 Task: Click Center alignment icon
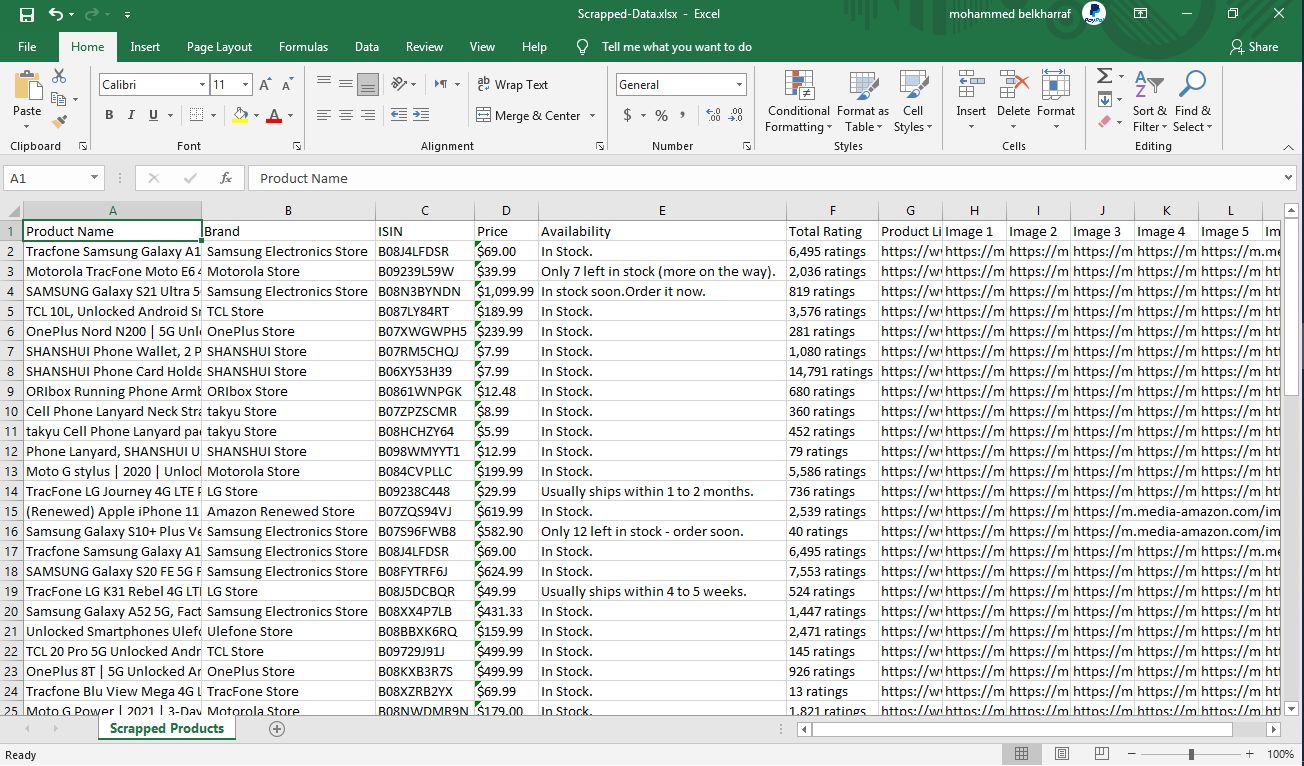345,116
